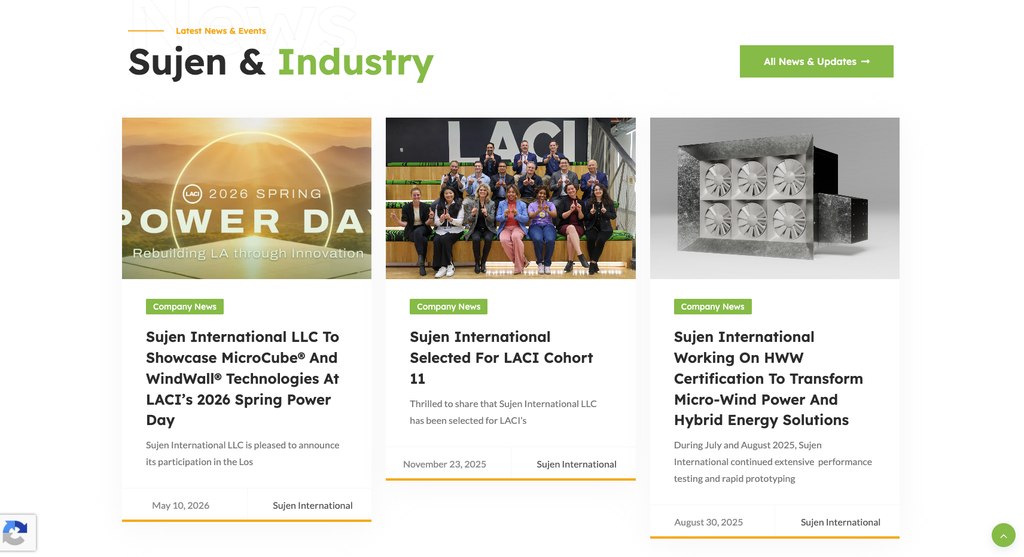This screenshot has height=557, width=1024.
Task: Click excerpt "Thrilled to share that Sujen International"
Action: 503,412
